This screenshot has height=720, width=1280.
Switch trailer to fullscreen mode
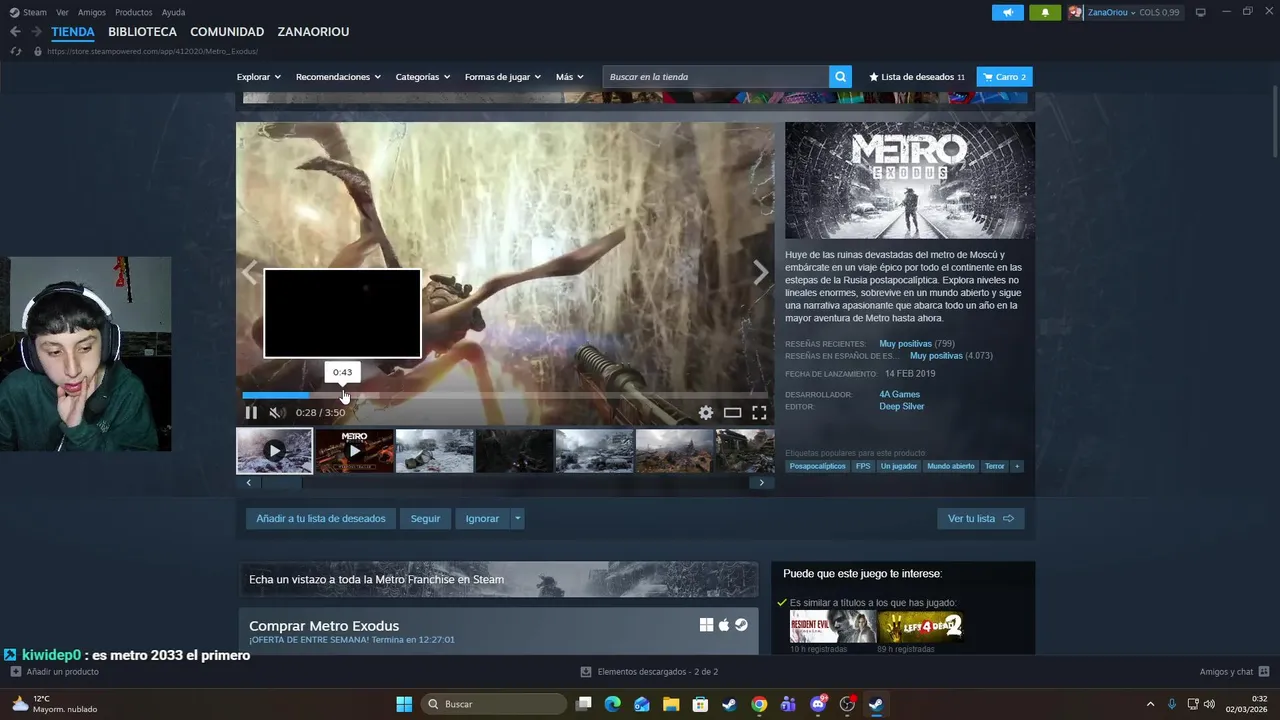[x=759, y=412]
